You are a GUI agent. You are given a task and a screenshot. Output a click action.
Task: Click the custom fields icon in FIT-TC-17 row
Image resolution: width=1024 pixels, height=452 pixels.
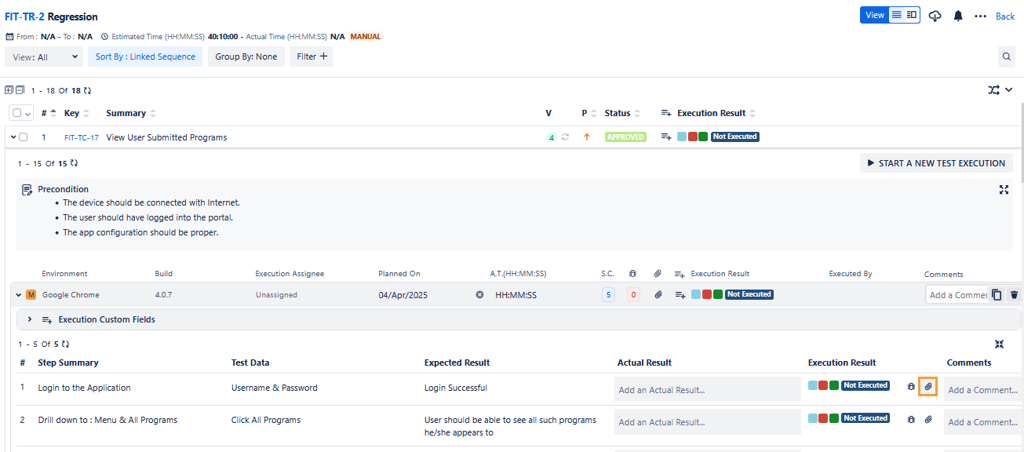coord(666,137)
